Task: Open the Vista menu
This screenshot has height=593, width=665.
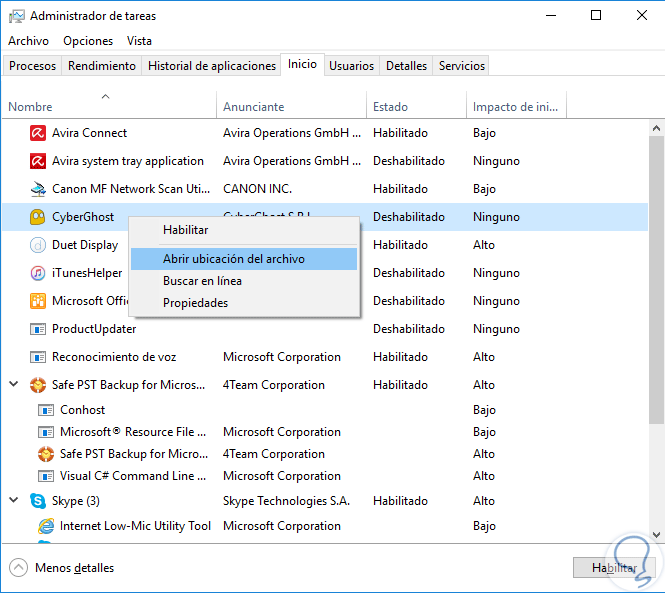Action: click(x=139, y=41)
